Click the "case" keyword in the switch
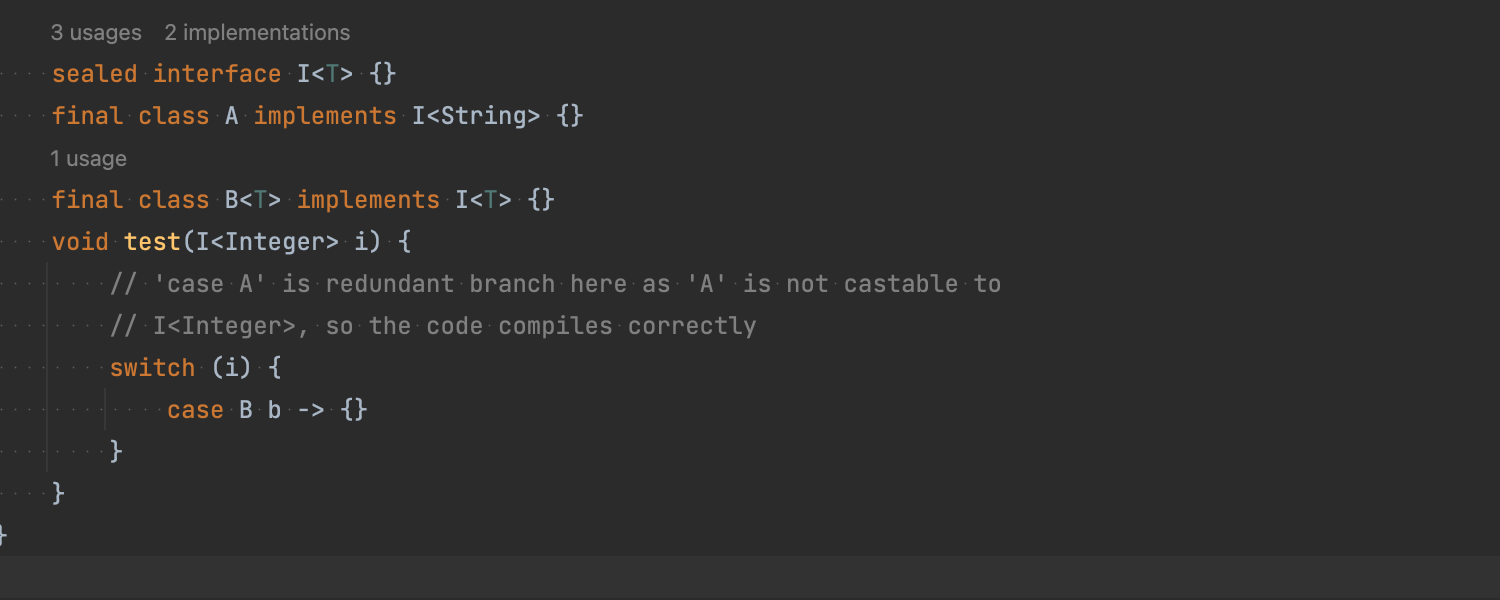 tap(195, 411)
